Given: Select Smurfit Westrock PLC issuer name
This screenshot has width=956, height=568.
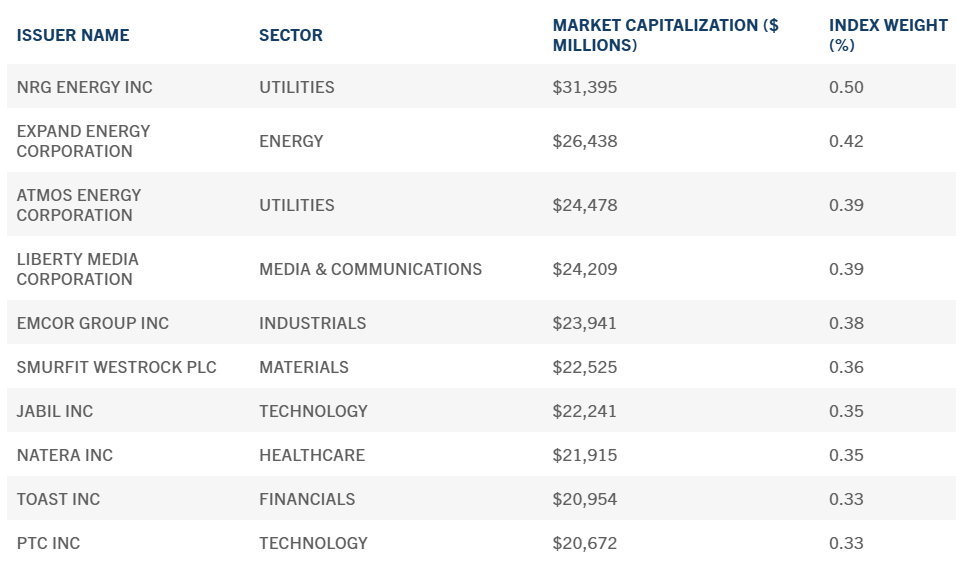Looking at the screenshot, I should point(116,367).
